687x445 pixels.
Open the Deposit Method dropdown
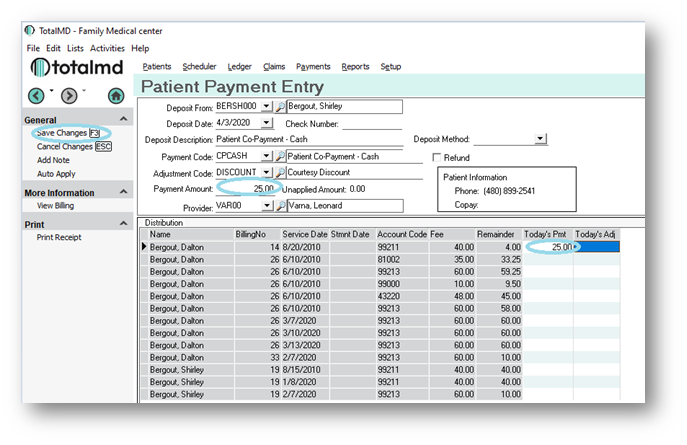pos(540,139)
